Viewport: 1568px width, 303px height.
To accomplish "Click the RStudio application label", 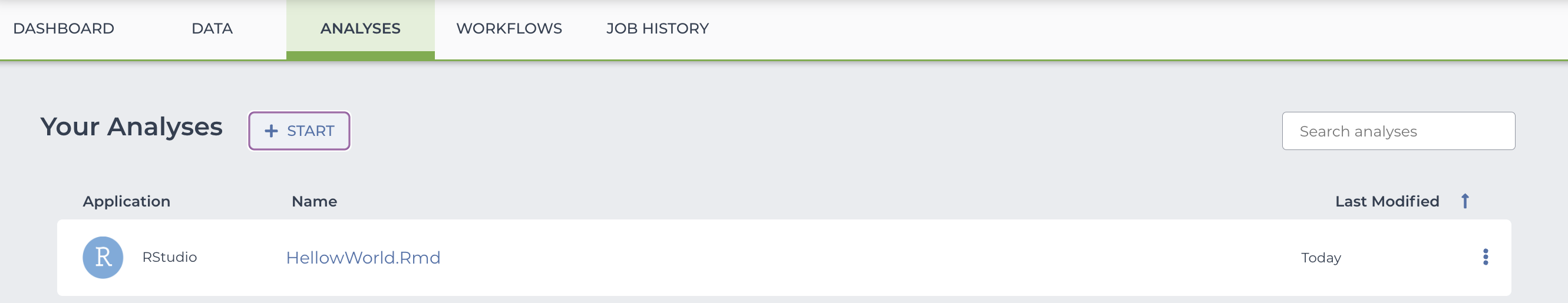I will point(170,257).
